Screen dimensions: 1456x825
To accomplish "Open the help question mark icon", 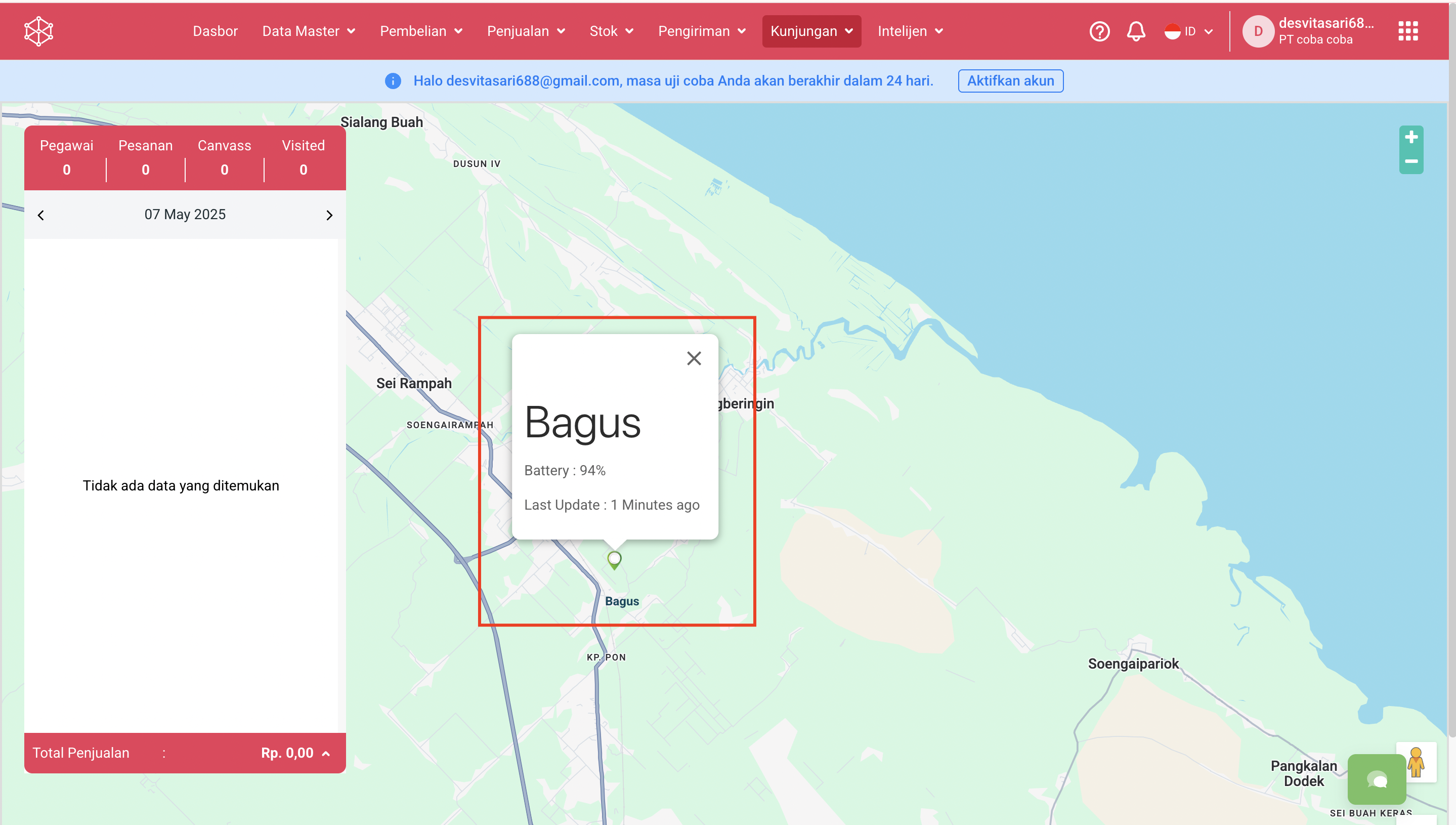I will pos(1099,31).
